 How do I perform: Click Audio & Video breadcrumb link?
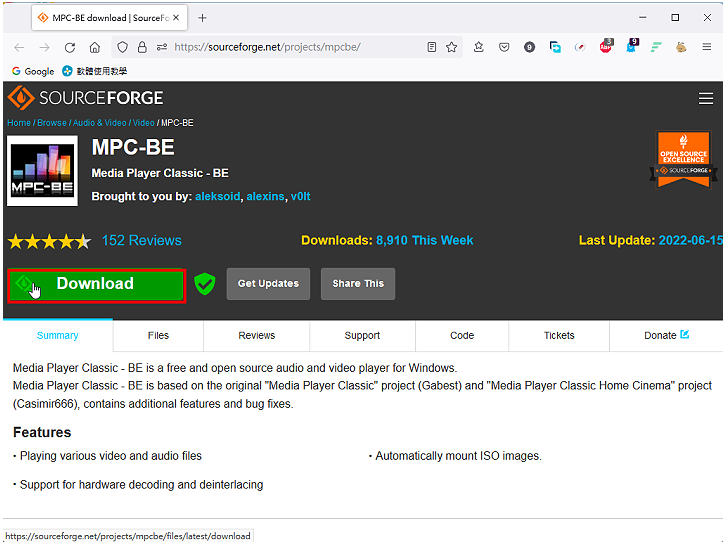[x=100, y=123]
